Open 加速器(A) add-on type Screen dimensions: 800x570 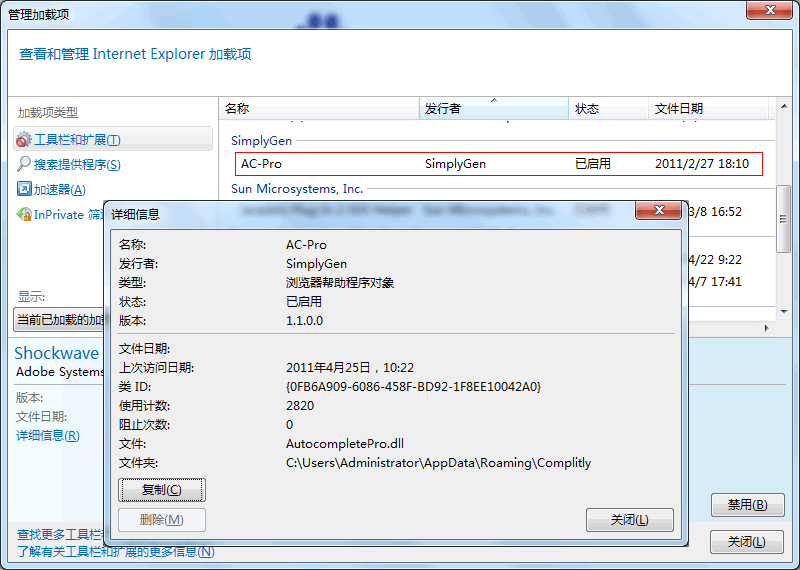[60, 189]
